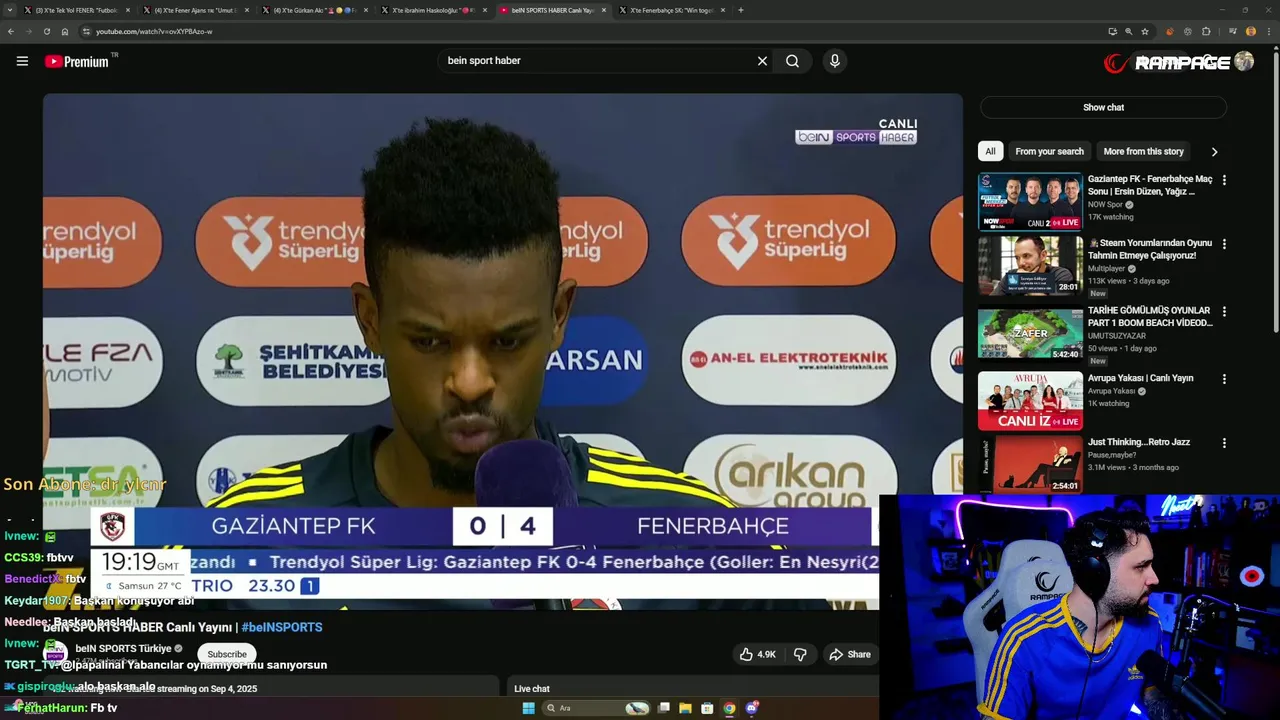The height and width of the screenshot is (720, 1280).
Task: Switch to the 'X'te Tek Yol FENER' browser tab
Action: pos(77,10)
